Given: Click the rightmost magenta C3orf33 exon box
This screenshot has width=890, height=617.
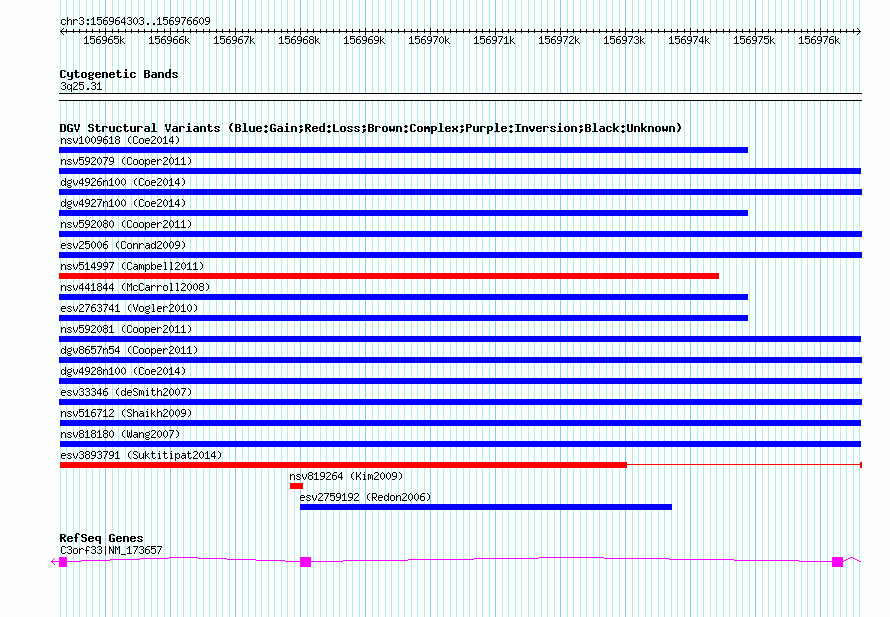Looking at the screenshot, I should pos(837,562).
